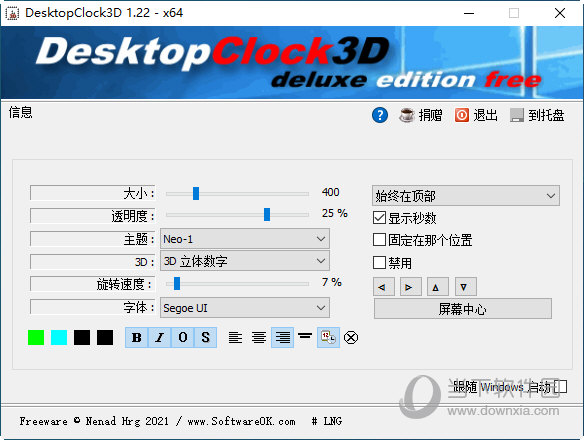Viewport: 584px width, 440px height.
Task: Minimize the DesktopClock3D window
Action: tap(469, 13)
